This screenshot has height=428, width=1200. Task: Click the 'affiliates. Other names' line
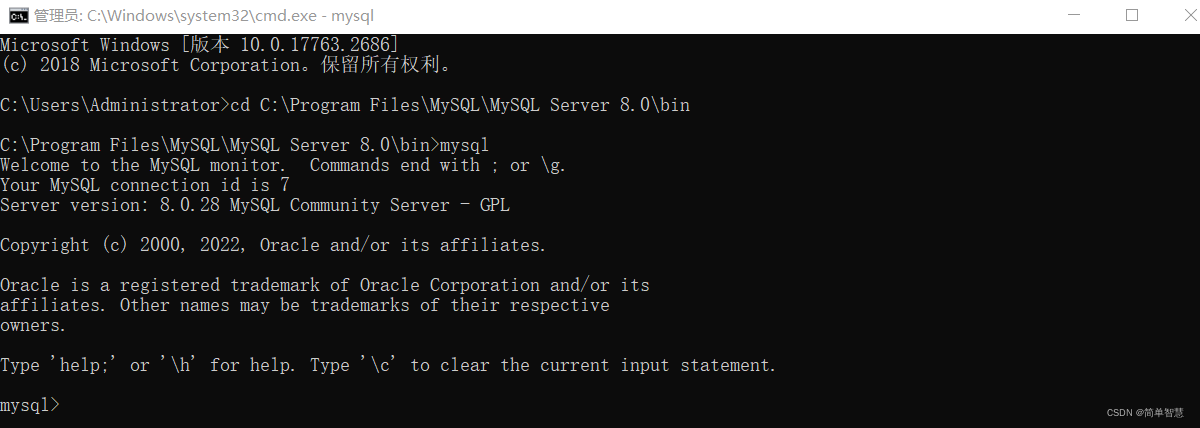click(x=305, y=305)
